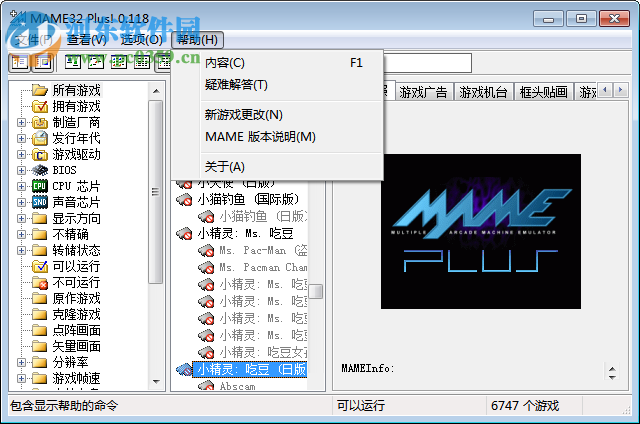Viewport: 640px width, 424px height.
Task: Click the 制造厂商 folder icon
Action: tap(40, 122)
